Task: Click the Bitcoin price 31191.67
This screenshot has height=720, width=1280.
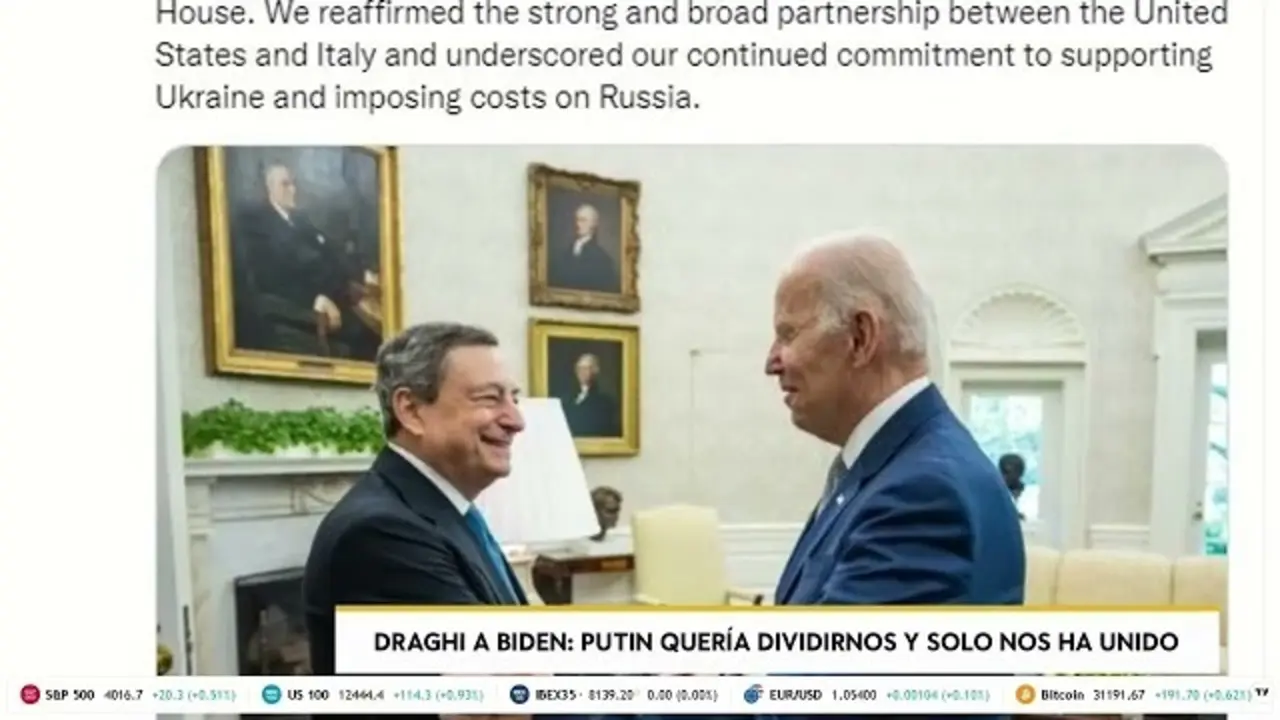Action: pos(1120,694)
